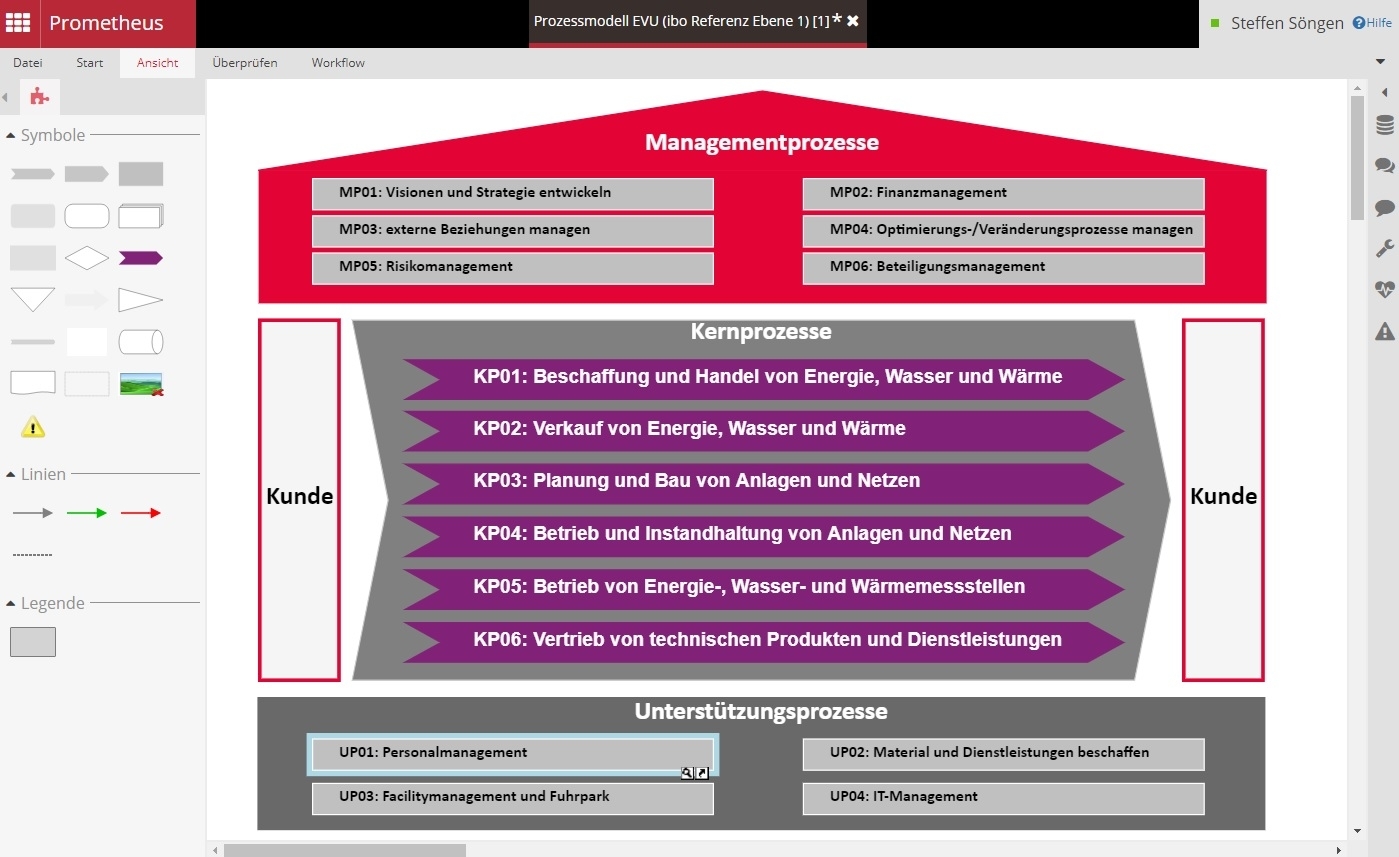
Task: Switch to the Start tab
Action: coord(90,63)
